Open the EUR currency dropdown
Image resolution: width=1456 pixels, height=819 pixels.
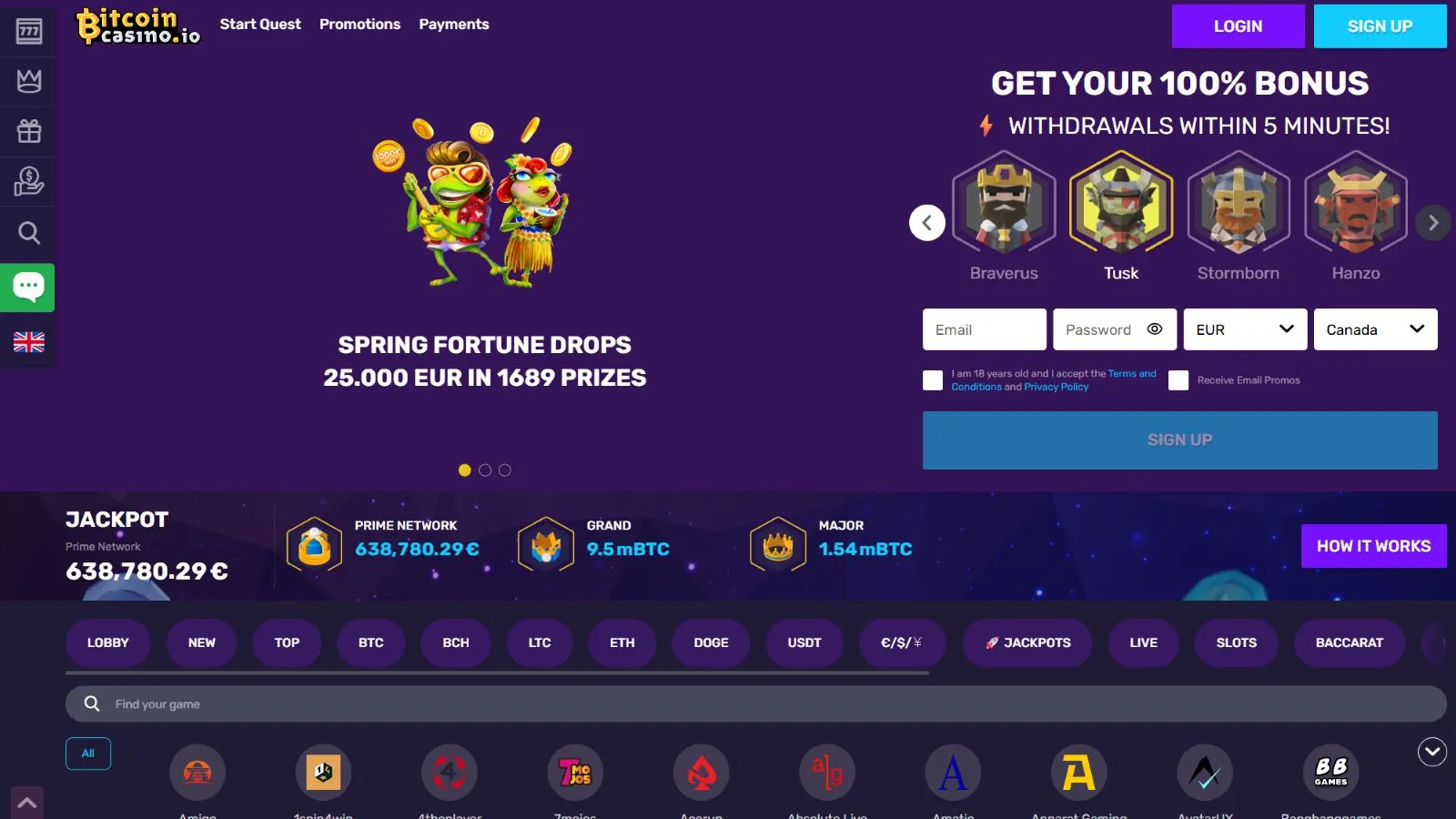(x=1245, y=329)
